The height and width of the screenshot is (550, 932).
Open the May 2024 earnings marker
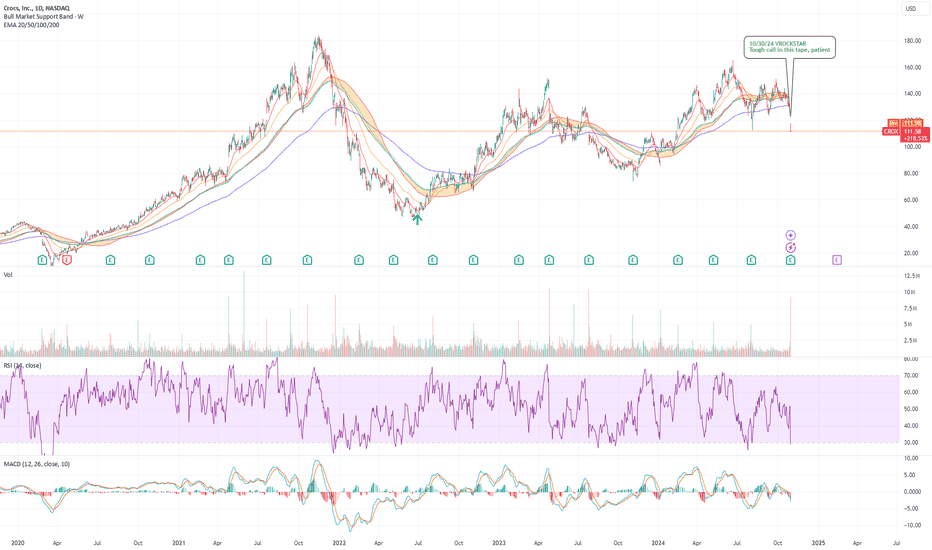click(713, 260)
